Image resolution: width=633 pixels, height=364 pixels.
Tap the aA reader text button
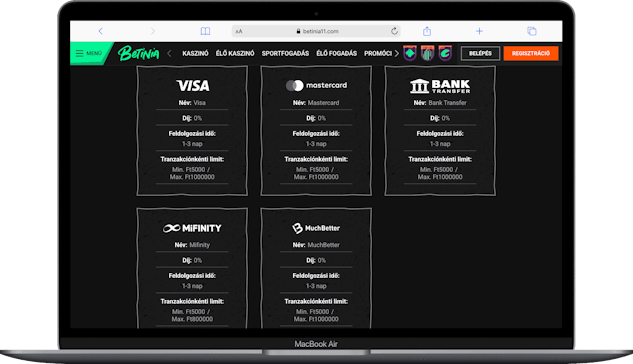(239, 31)
